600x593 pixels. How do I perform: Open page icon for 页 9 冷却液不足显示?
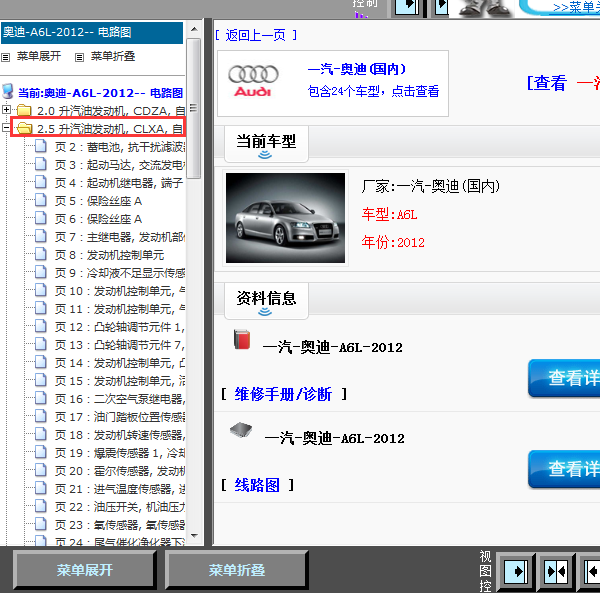click(x=41, y=272)
